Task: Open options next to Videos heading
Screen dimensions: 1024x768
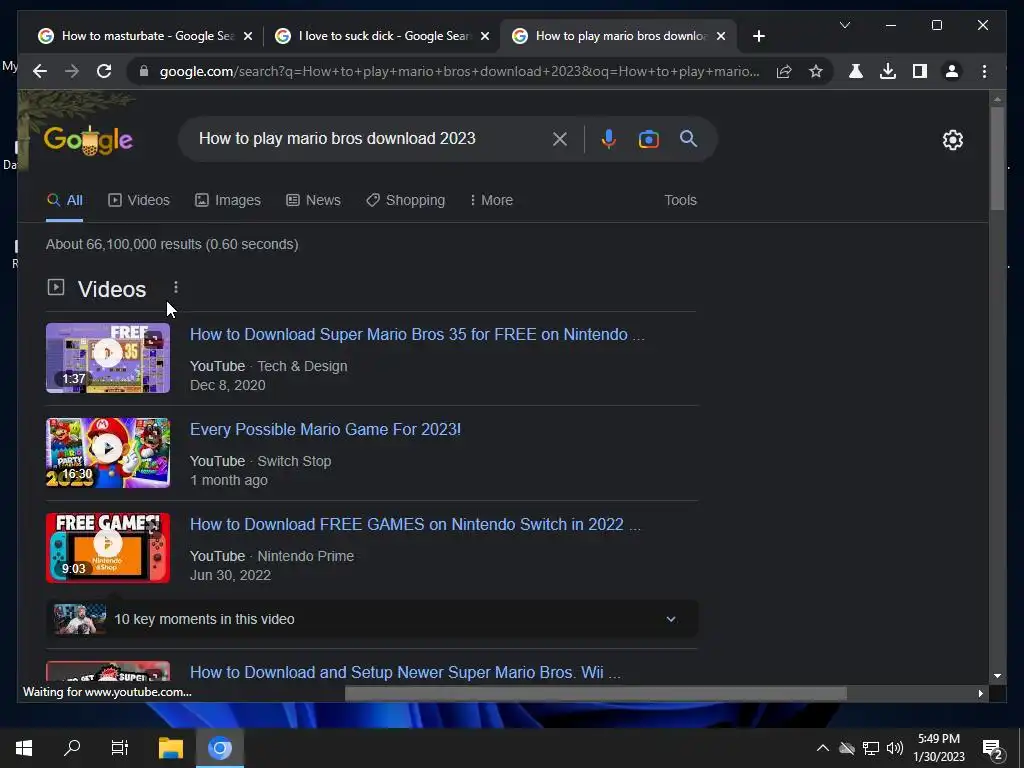Action: (x=176, y=287)
